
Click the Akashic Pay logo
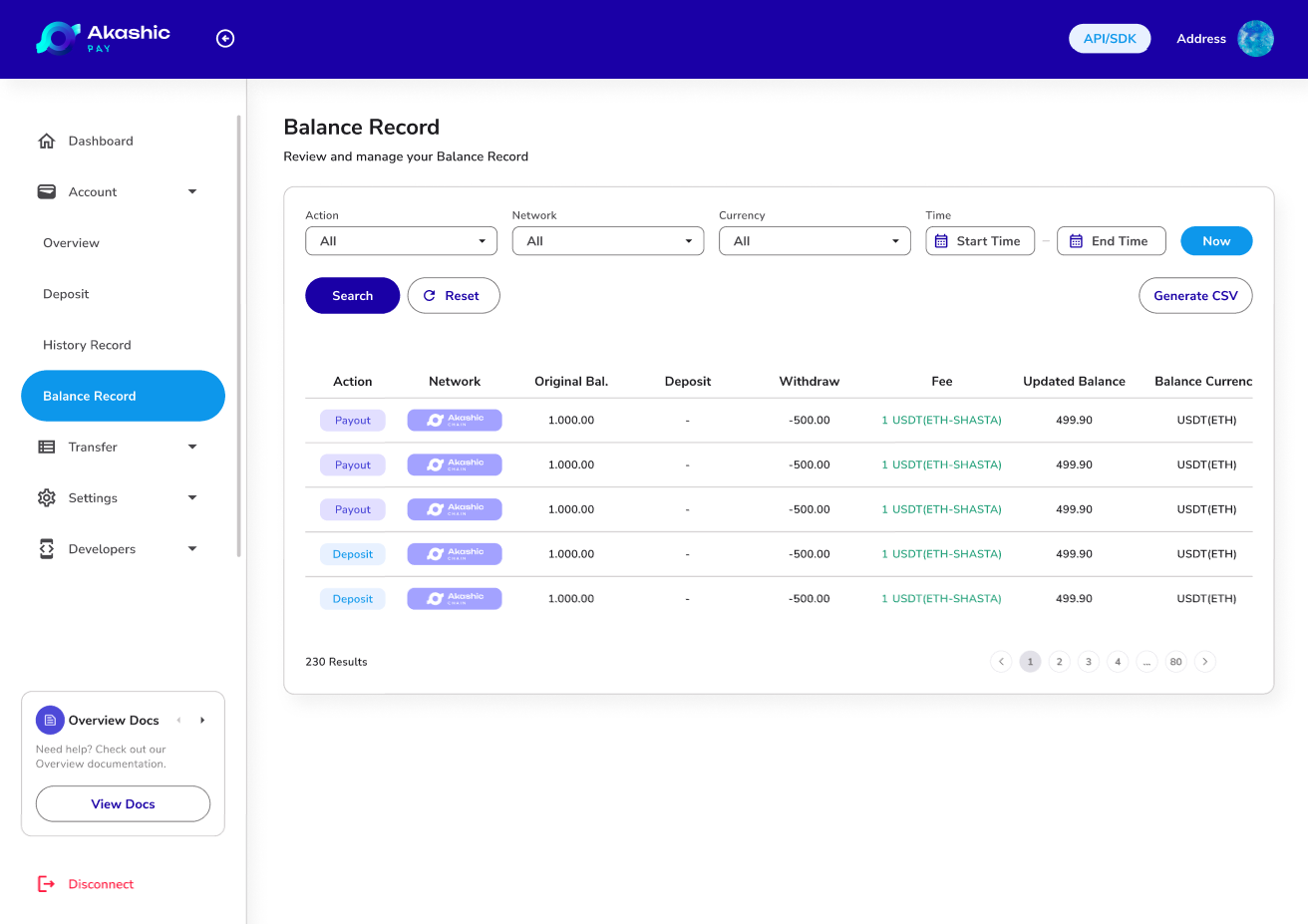coord(103,38)
